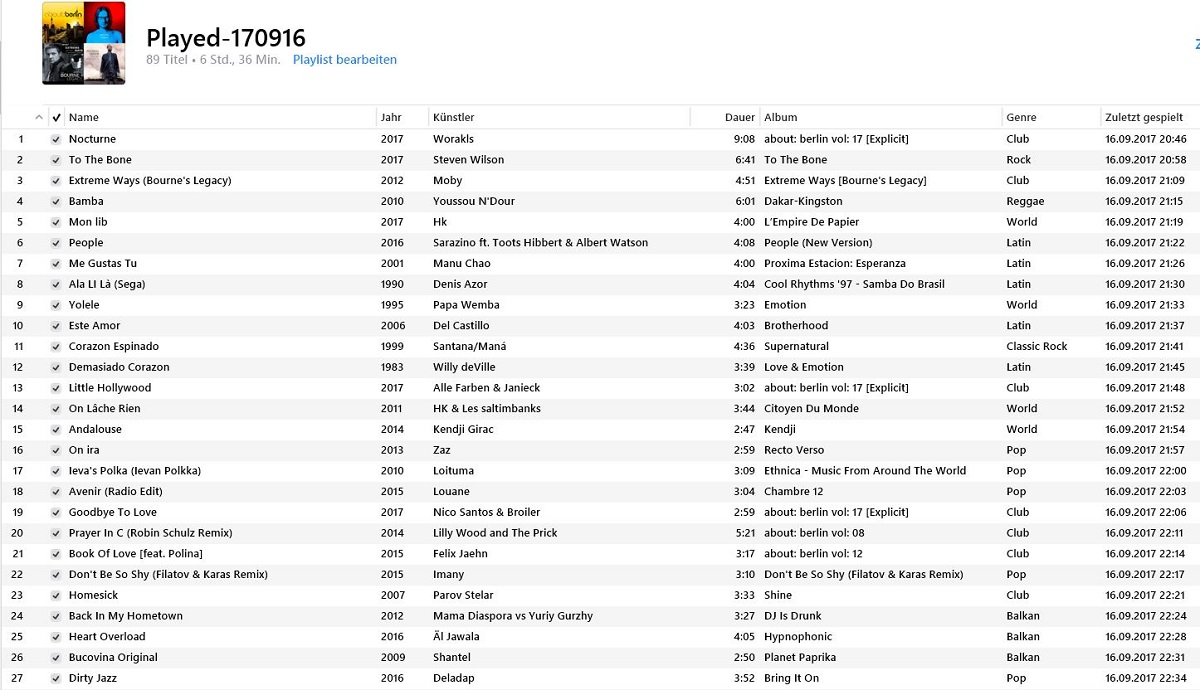Click the sort arrow in the header row
The image size is (1200, 690).
39,117
